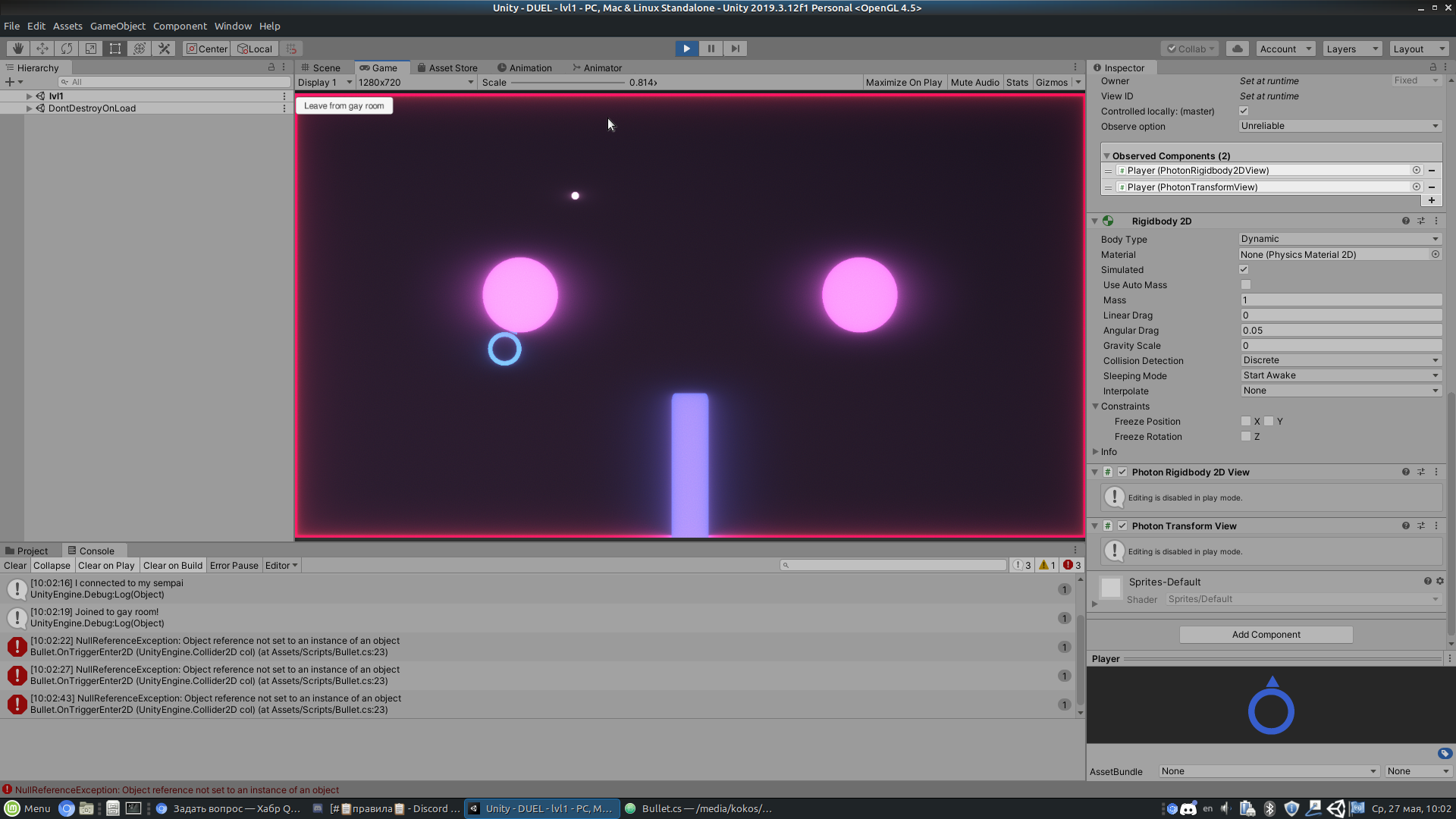Image resolution: width=1456 pixels, height=819 pixels.
Task: Open lvl1 scene options dots
Action: coord(284,96)
